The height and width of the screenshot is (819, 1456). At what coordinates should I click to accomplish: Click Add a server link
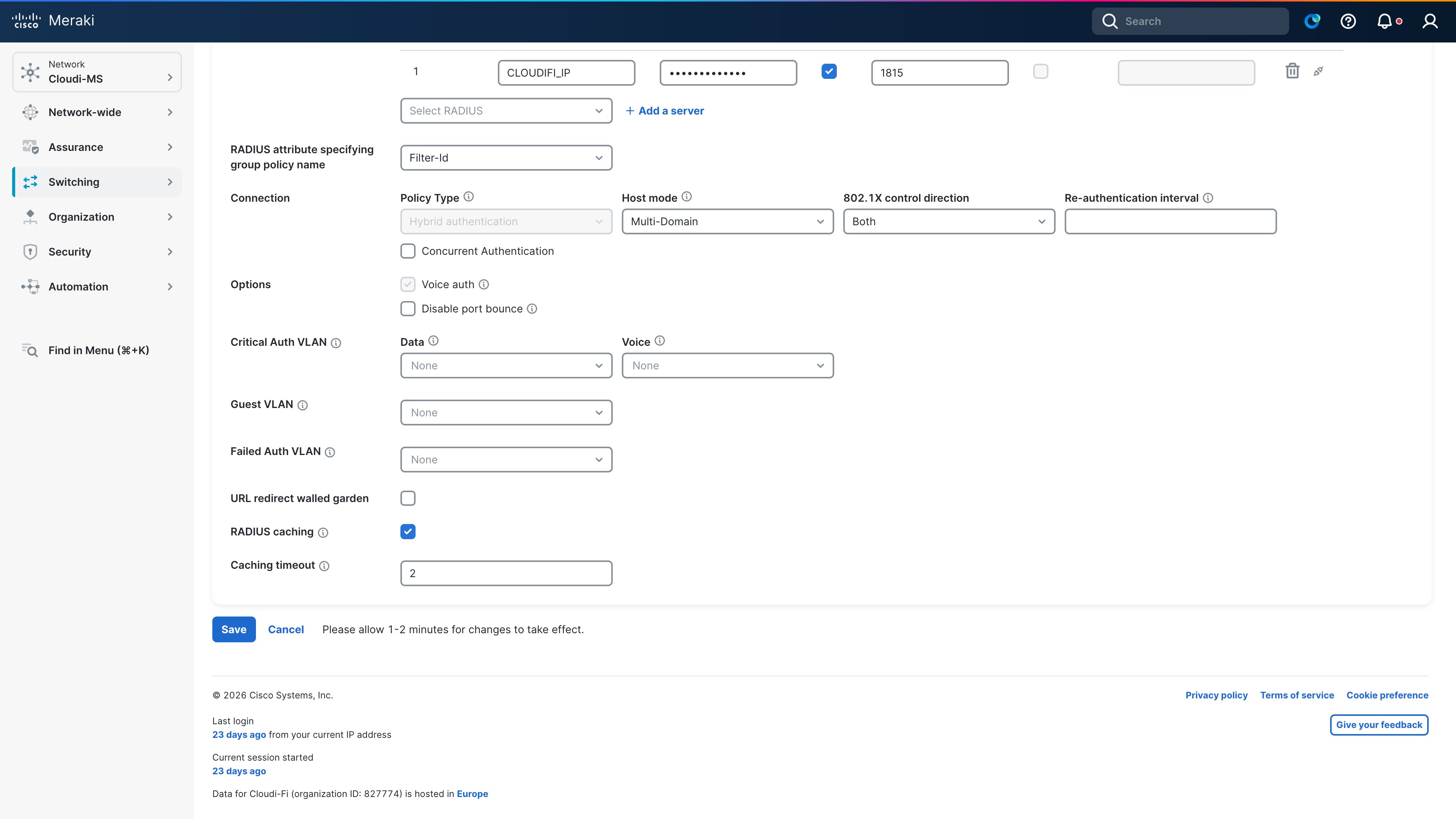(x=665, y=111)
